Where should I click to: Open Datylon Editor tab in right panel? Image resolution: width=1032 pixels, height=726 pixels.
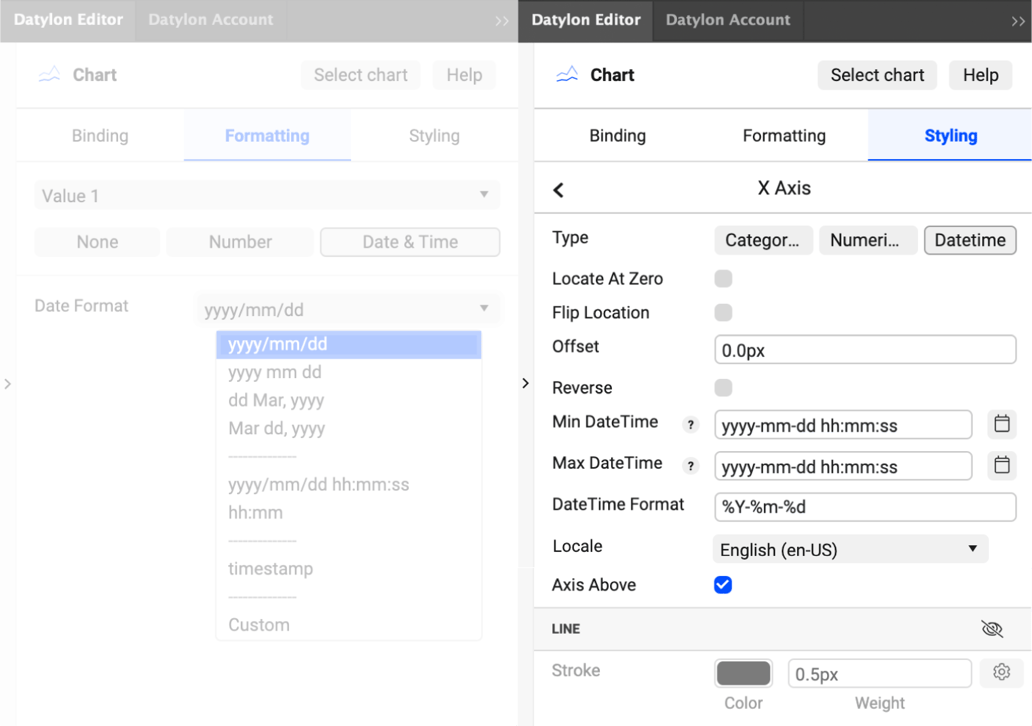click(586, 20)
